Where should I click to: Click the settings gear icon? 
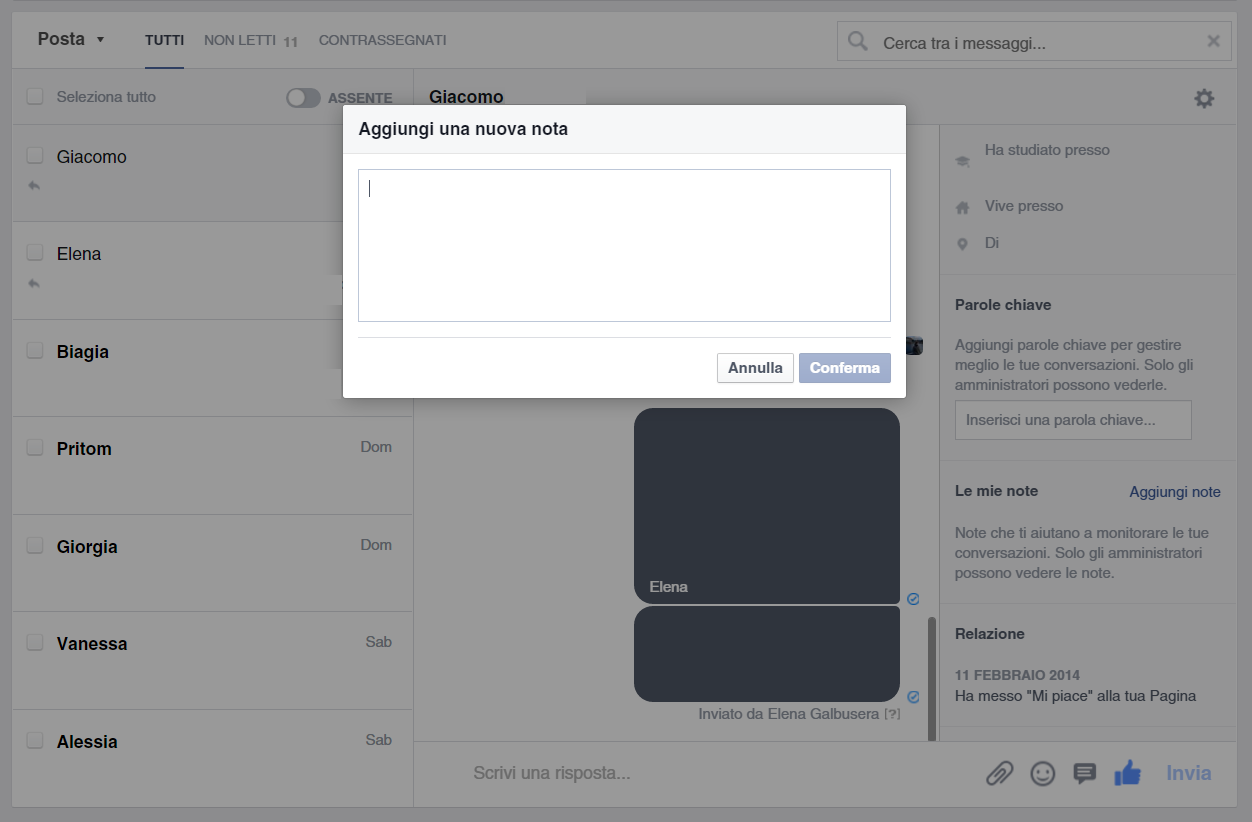click(1204, 99)
